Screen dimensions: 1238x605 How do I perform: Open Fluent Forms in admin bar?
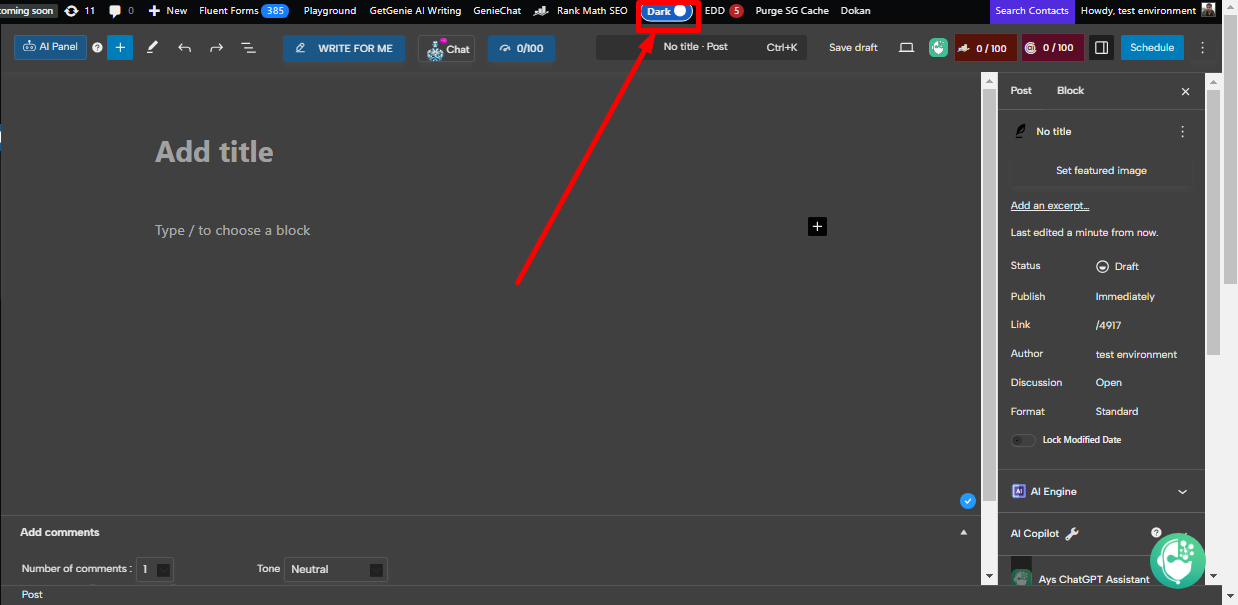[x=244, y=11]
